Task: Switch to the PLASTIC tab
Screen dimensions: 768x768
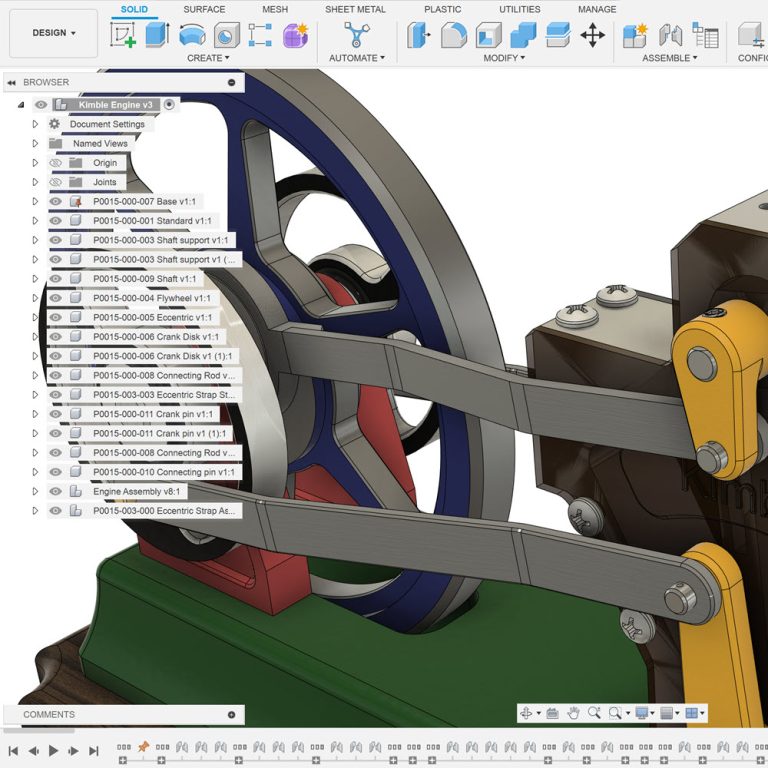Action: click(442, 9)
